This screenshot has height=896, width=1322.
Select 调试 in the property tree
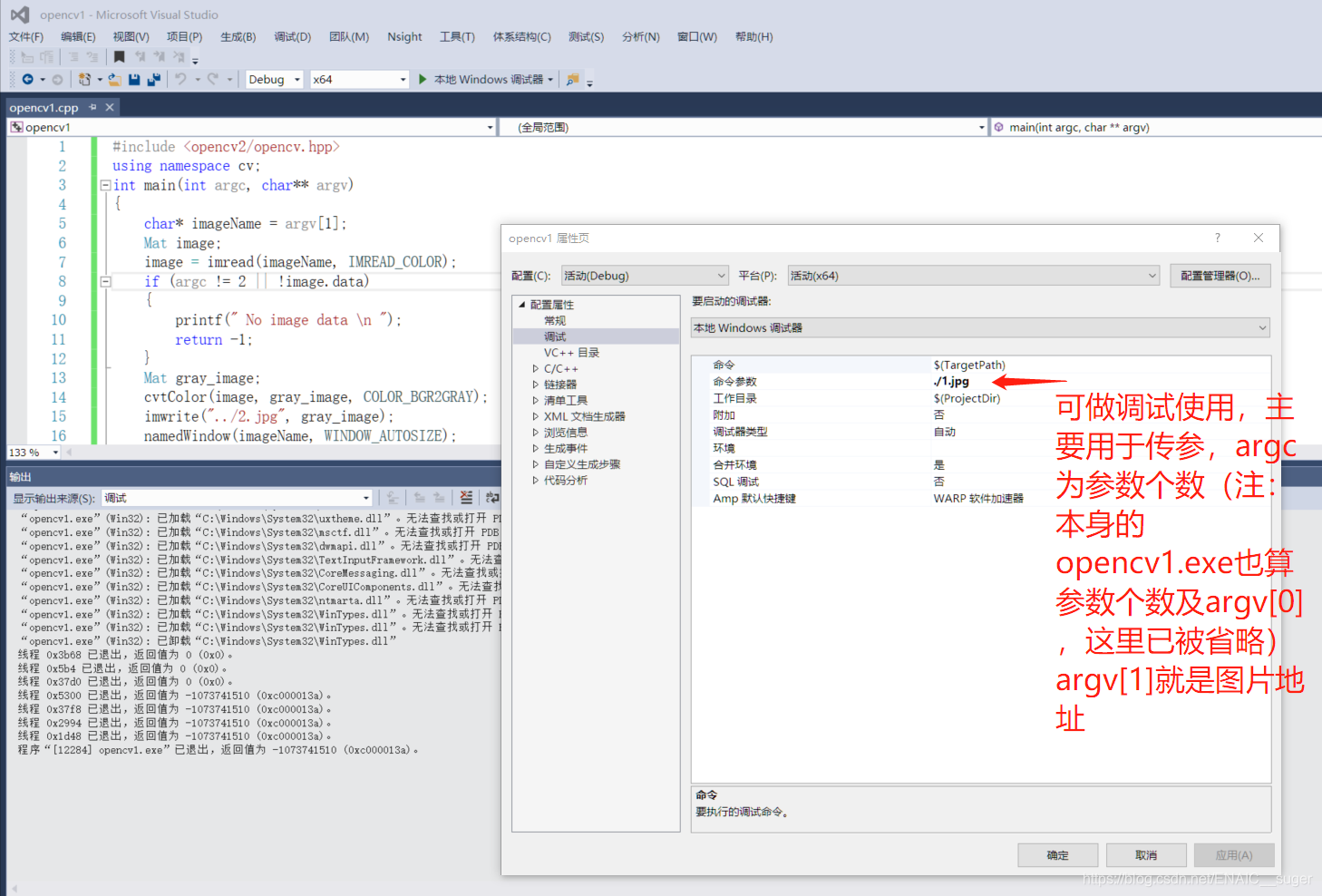tap(555, 336)
